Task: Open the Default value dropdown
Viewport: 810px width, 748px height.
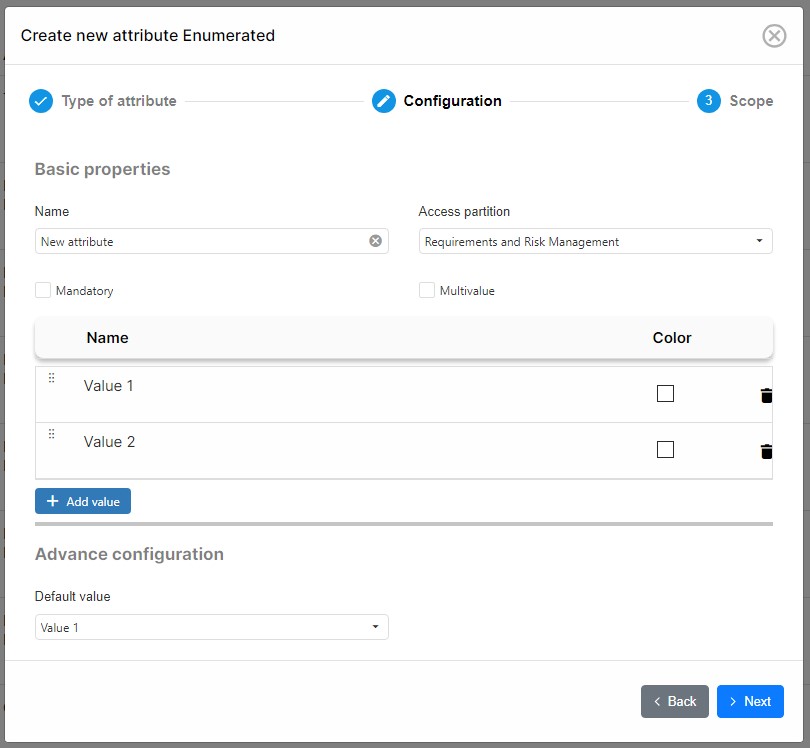Action: click(x=211, y=627)
